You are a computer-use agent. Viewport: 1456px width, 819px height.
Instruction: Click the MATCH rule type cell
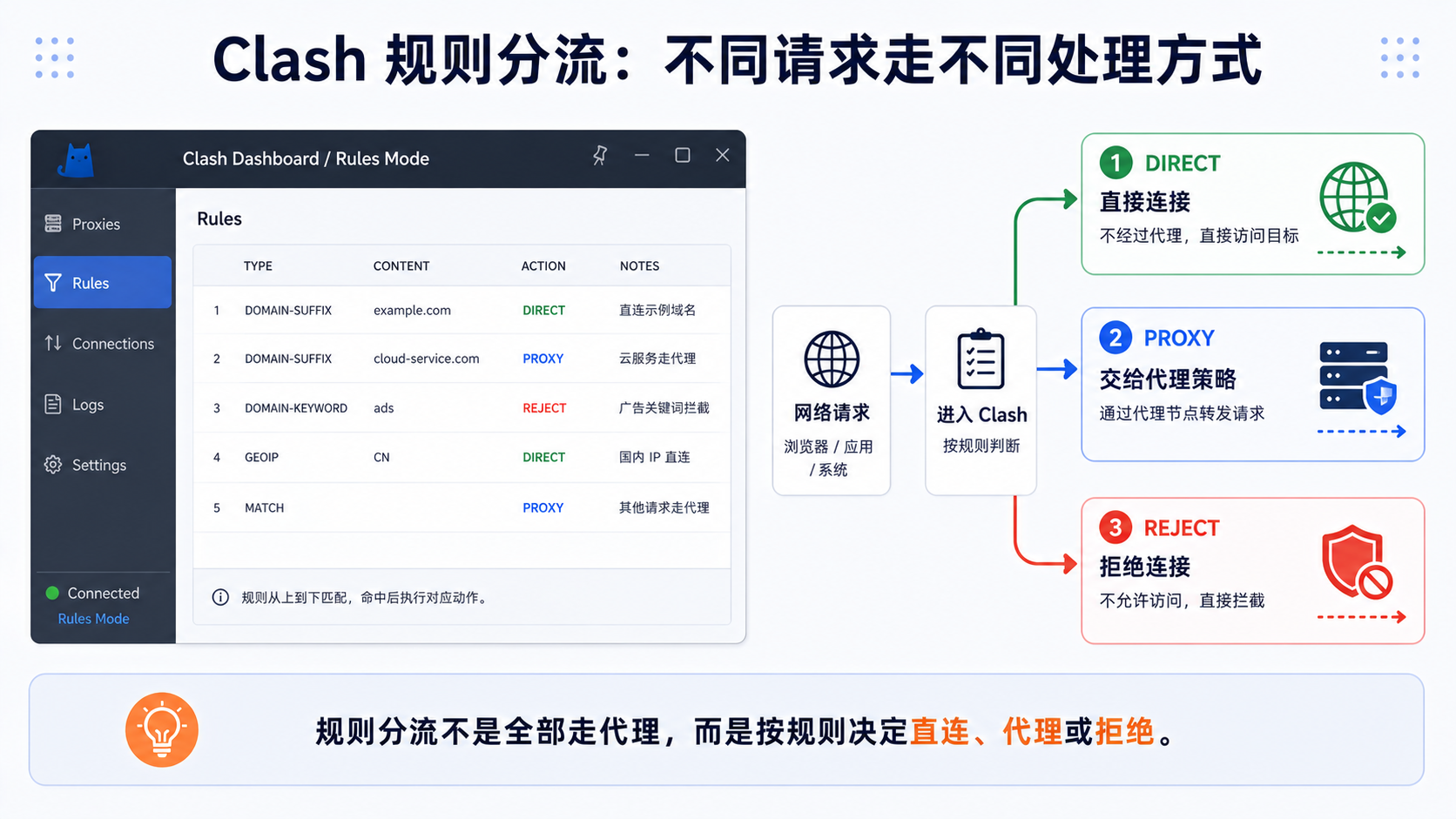264,508
